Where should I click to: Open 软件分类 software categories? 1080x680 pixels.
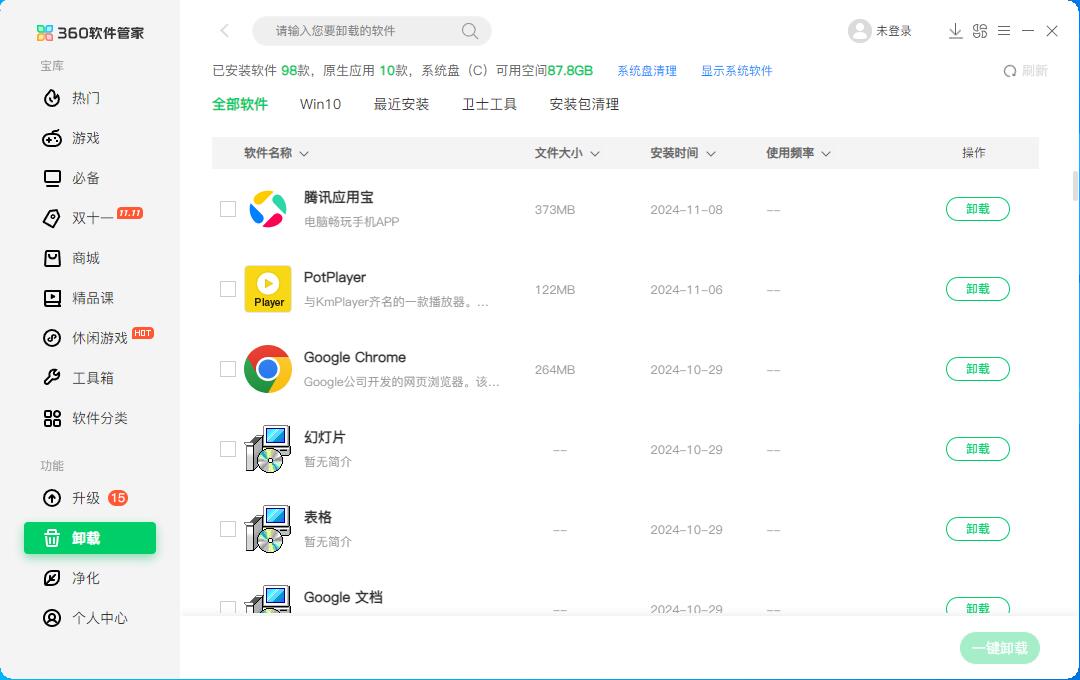tap(85, 418)
